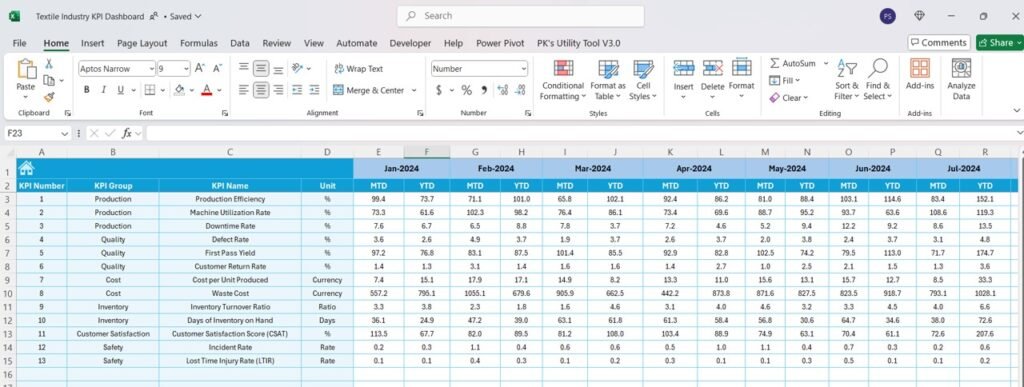Click the PS account avatar

click(888, 16)
